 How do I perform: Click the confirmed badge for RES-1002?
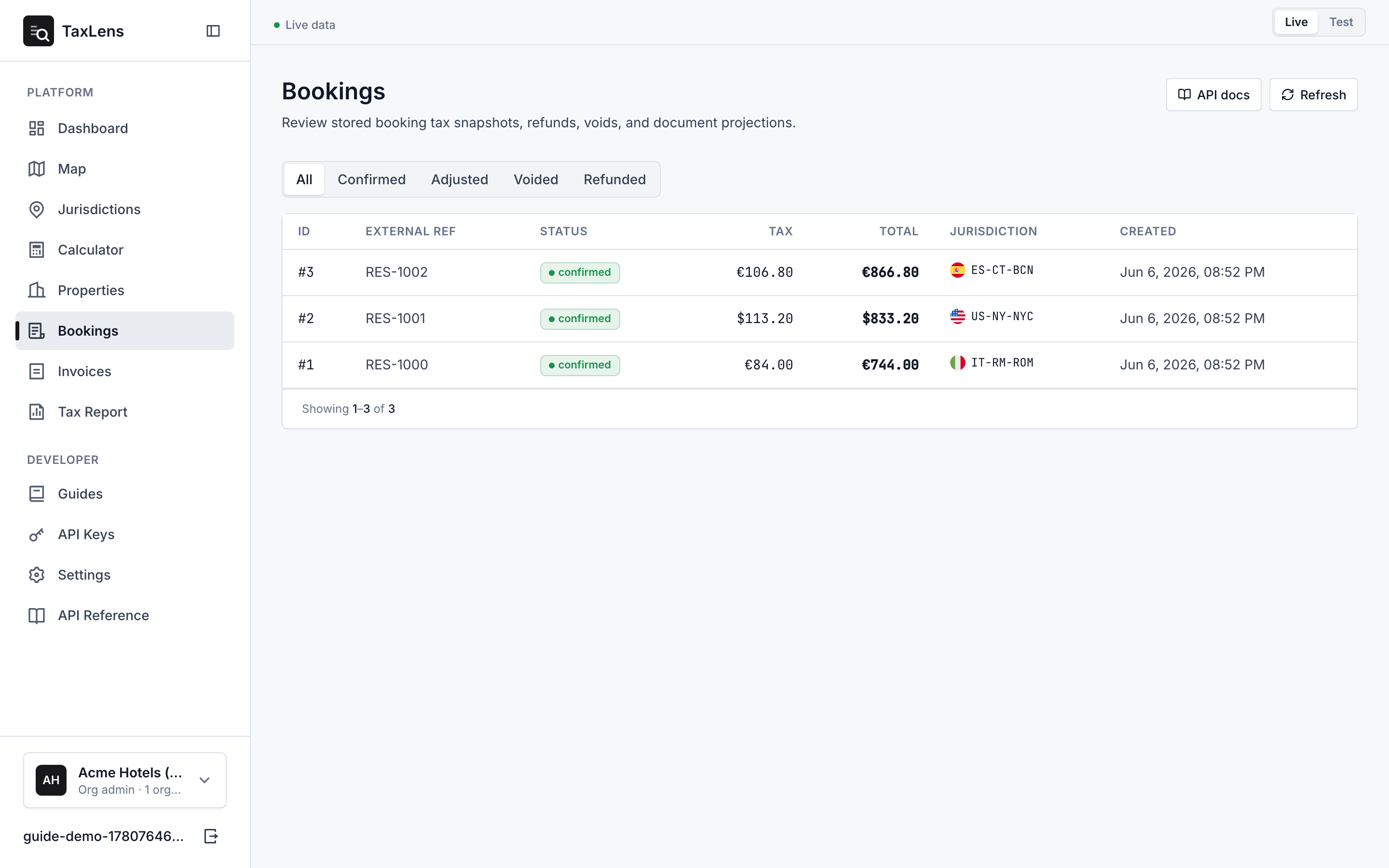[x=580, y=272]
